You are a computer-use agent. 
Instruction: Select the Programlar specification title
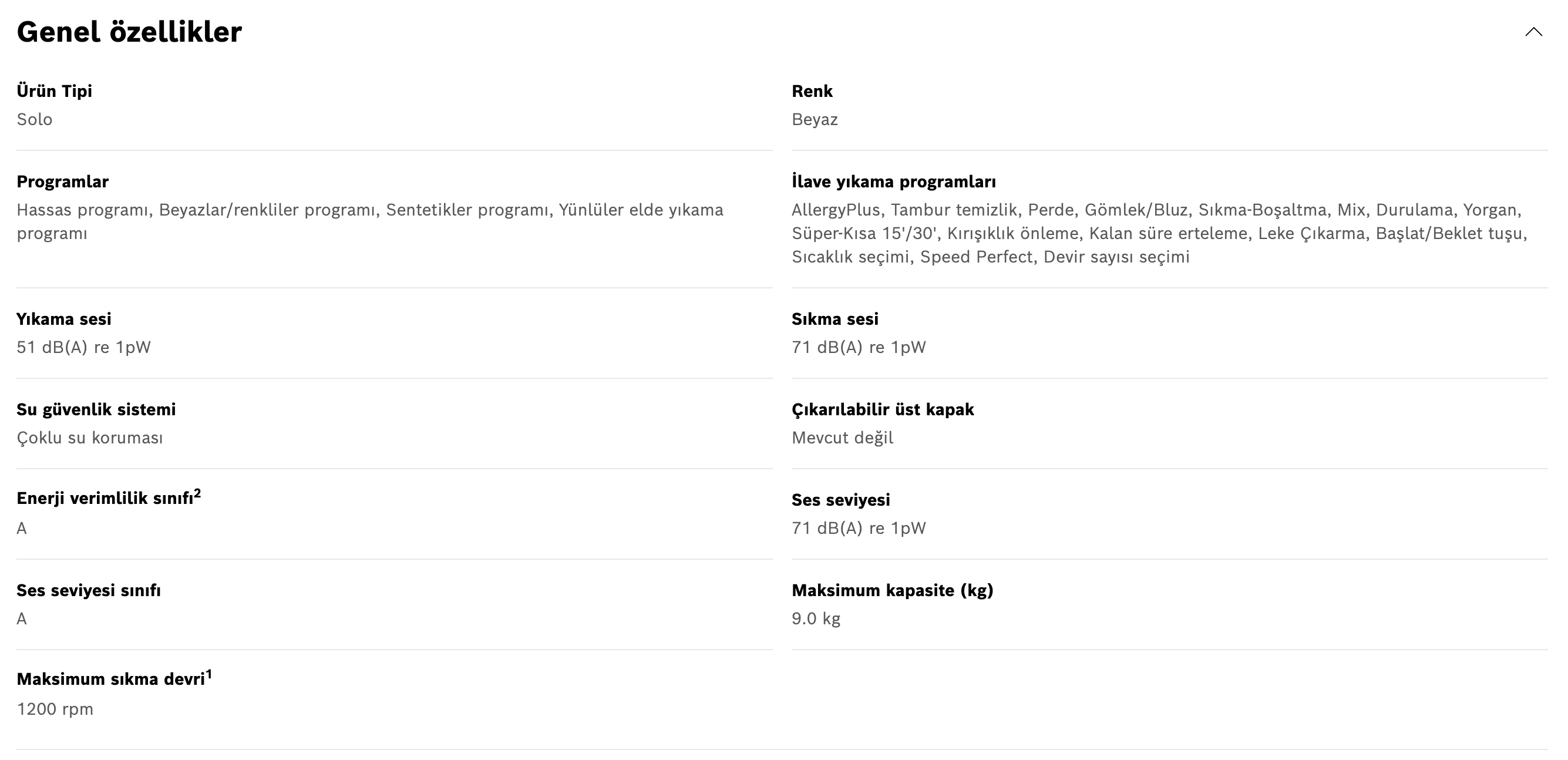coord(63,182)
